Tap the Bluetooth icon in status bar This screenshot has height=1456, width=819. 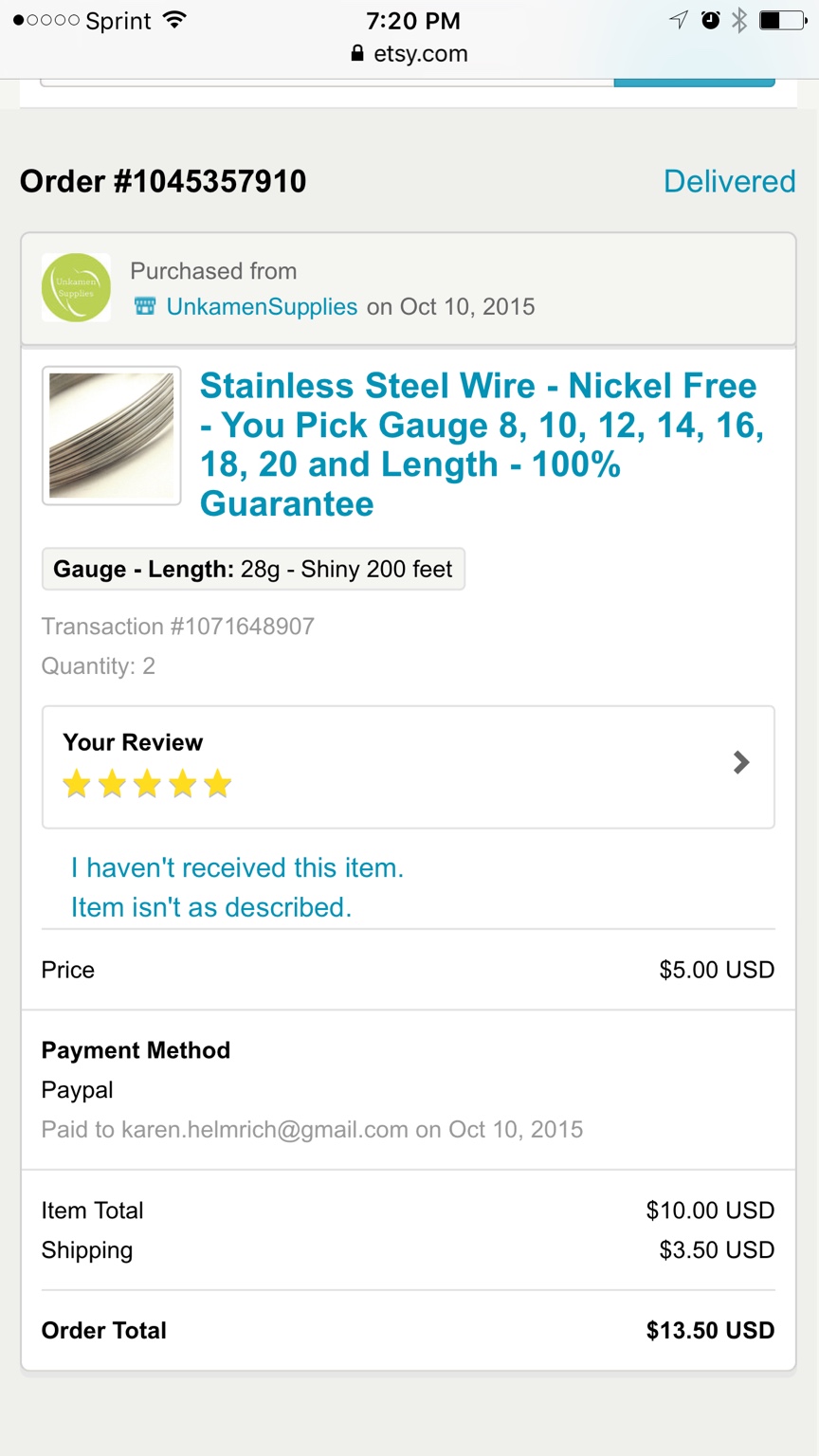click(x=739, y=20)
